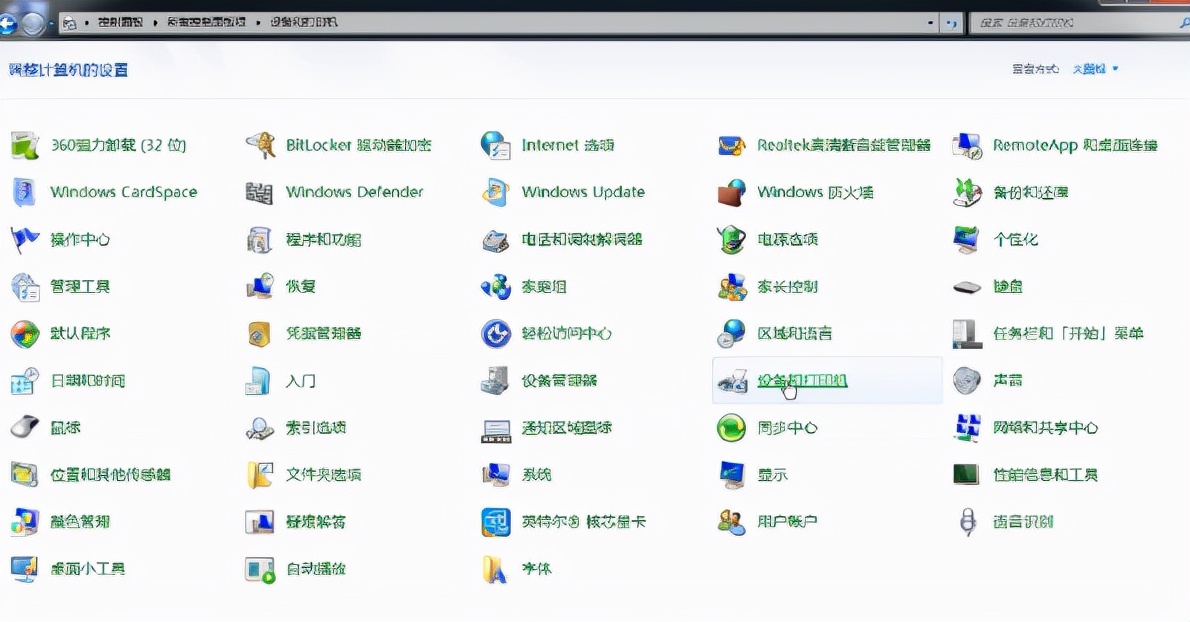
Task: Click the 系统 link
Action: point(537,475)
